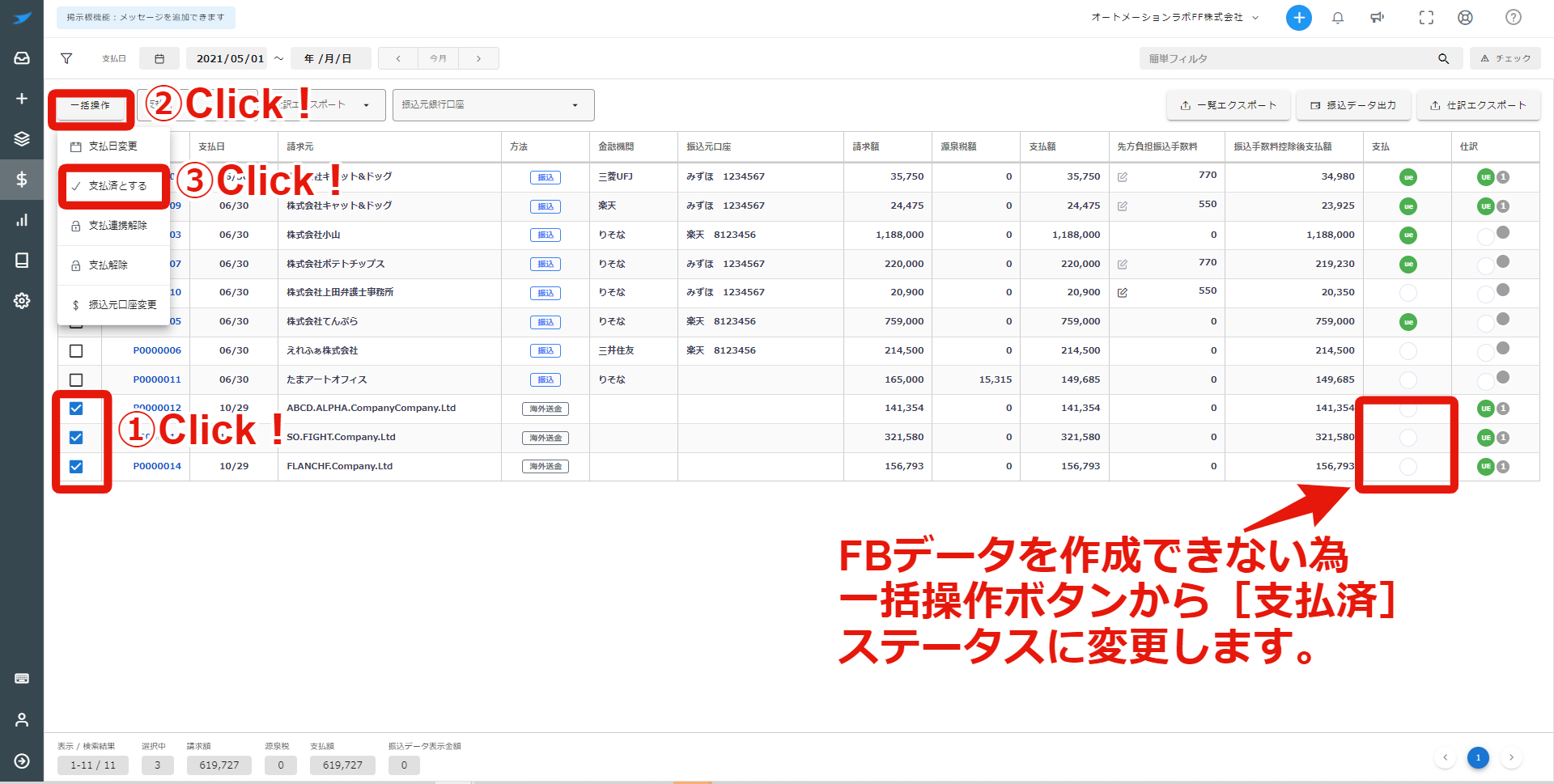Click the 掲示板機能 message banner
Screen dimensions: 1554x784
coord(146,17)
